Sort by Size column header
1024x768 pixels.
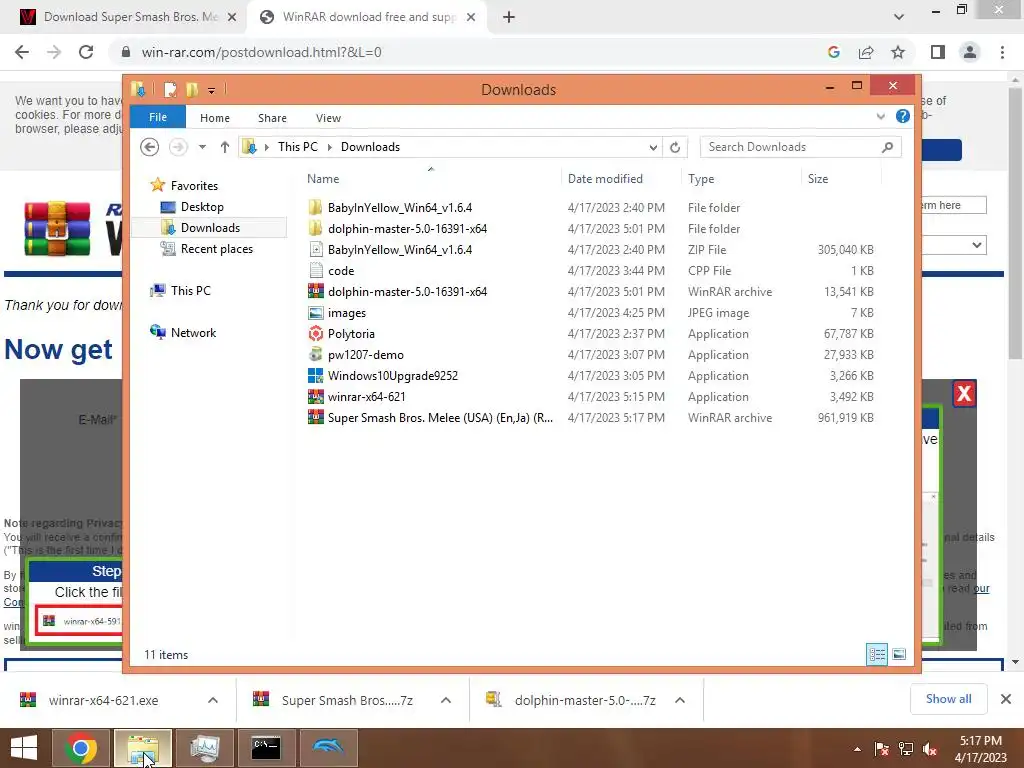(x=818, y=178)
